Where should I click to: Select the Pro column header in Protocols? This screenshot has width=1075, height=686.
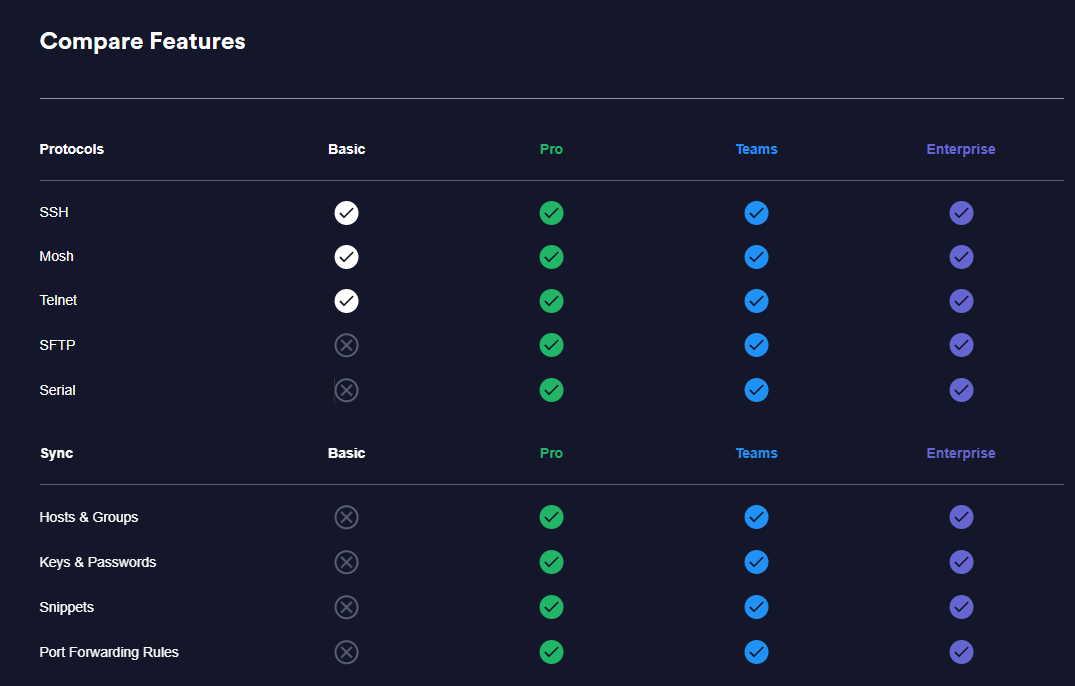click(x=551, y=149)
